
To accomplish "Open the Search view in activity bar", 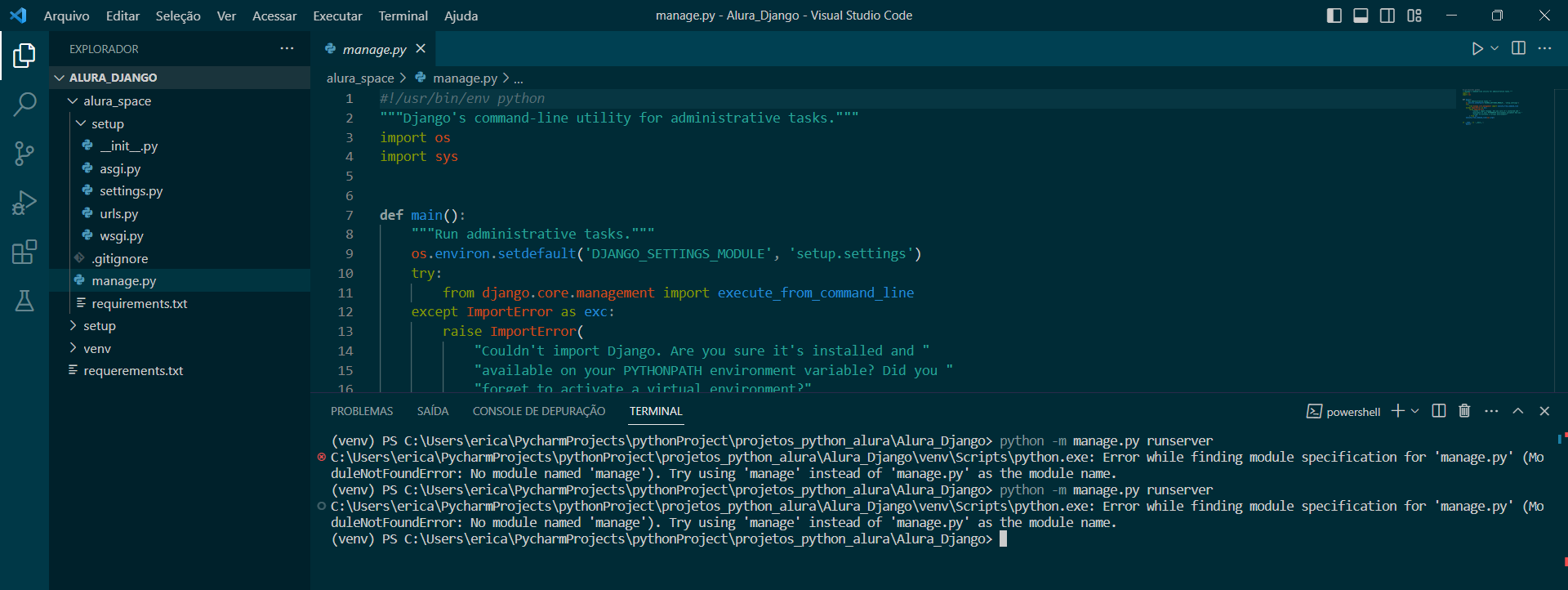I will (x=24, y=104).
